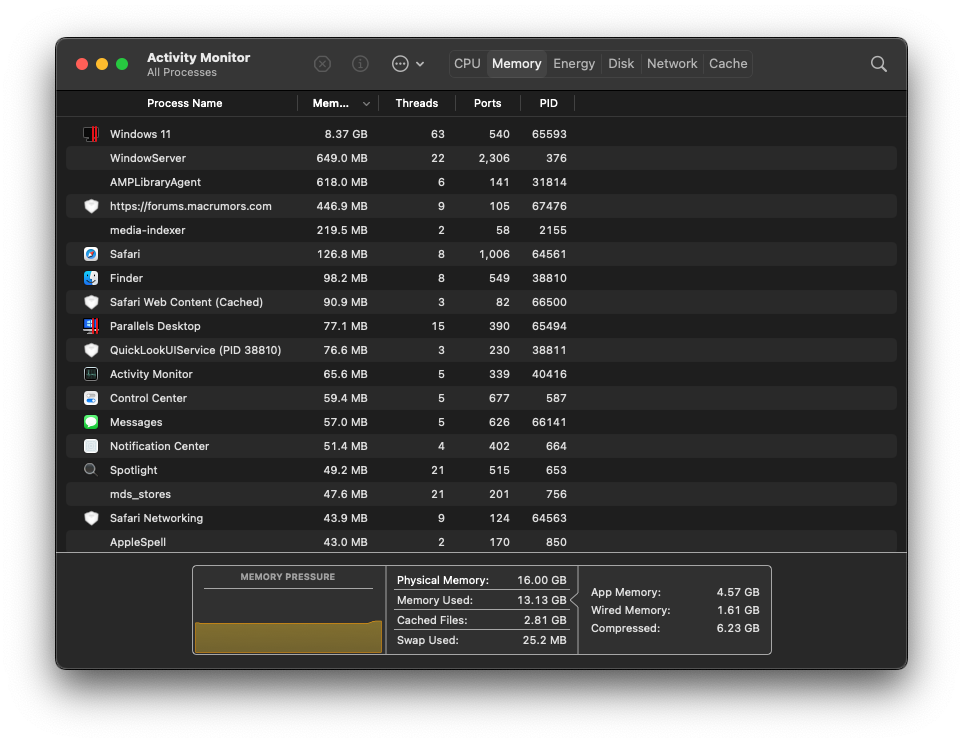The height and width of the screenshot is (743, 963).
Task: Click the Cached Files 2.81 GB value
Action: click(x=545, y=620)
